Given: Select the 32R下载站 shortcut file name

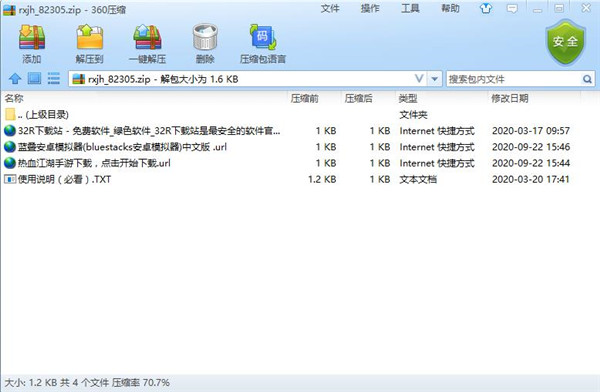Looking at the screenshot, I should pyautogui.click(x=149, y=131).
